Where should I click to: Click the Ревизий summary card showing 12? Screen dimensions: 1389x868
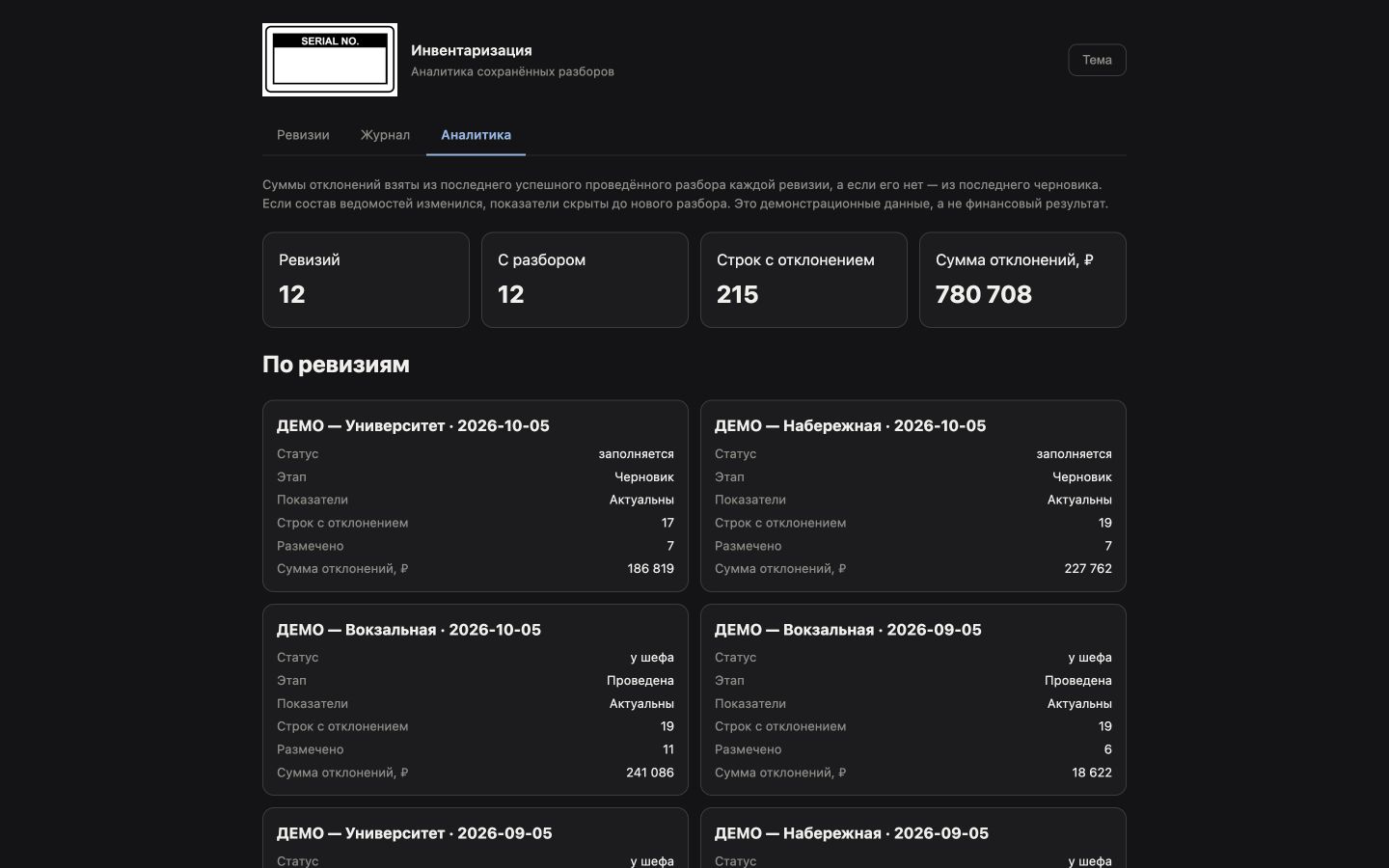point(366,280)
